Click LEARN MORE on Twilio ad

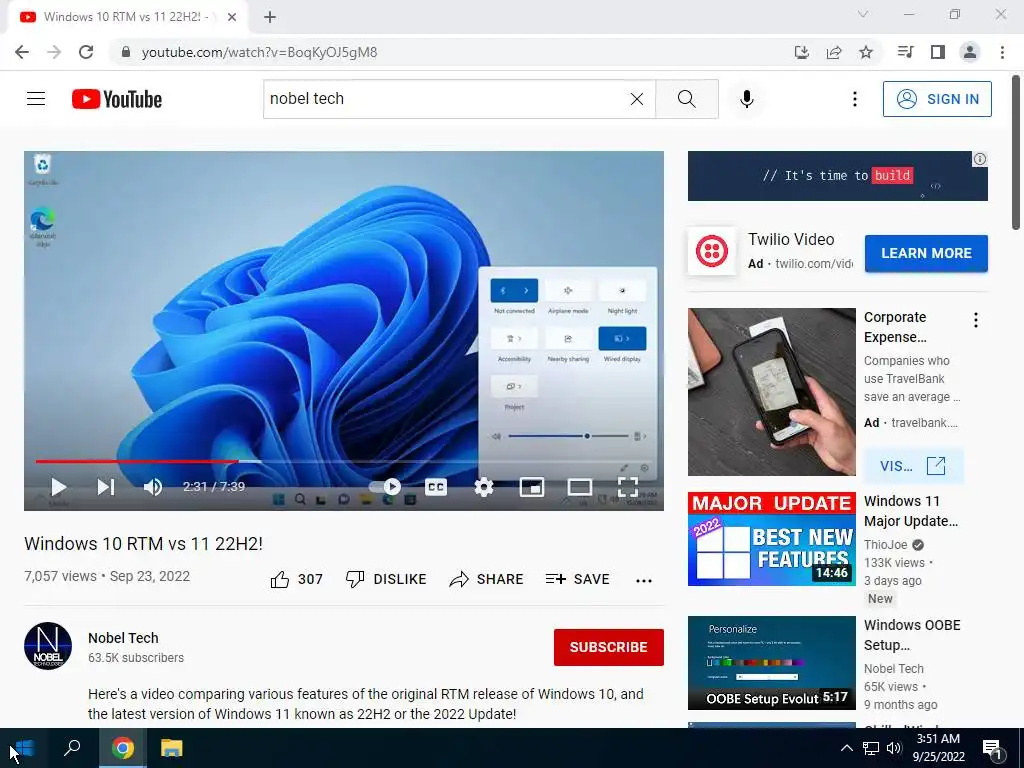[x=926, y=253]
